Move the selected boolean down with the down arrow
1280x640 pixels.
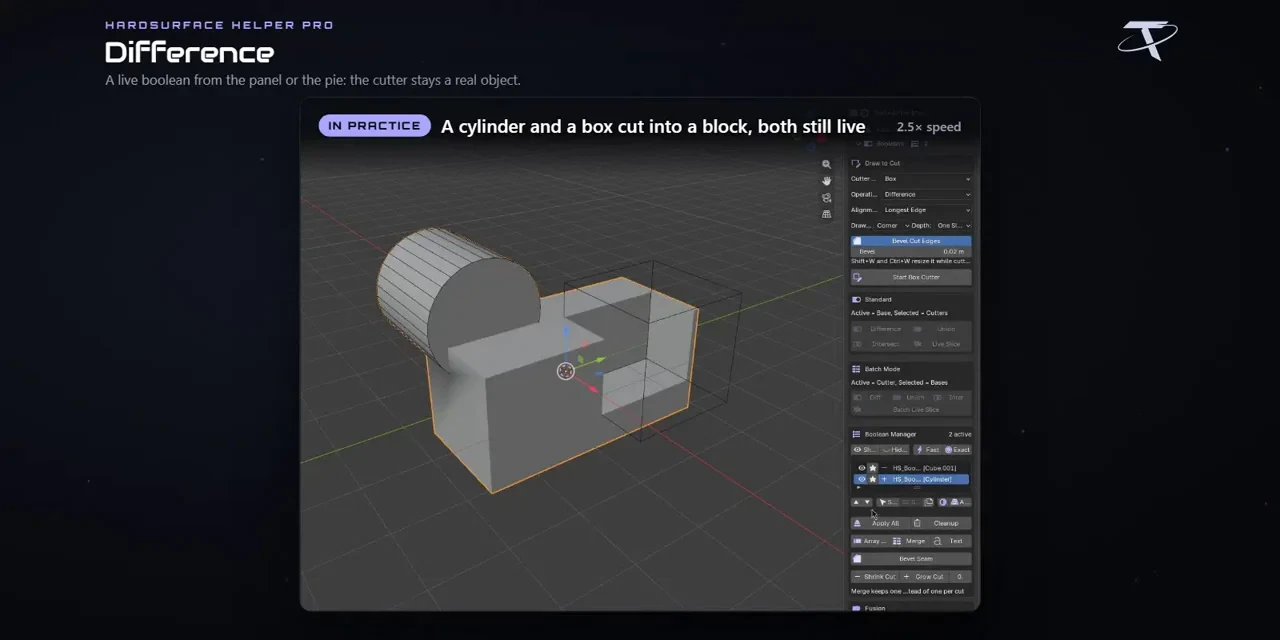[867, 502]
